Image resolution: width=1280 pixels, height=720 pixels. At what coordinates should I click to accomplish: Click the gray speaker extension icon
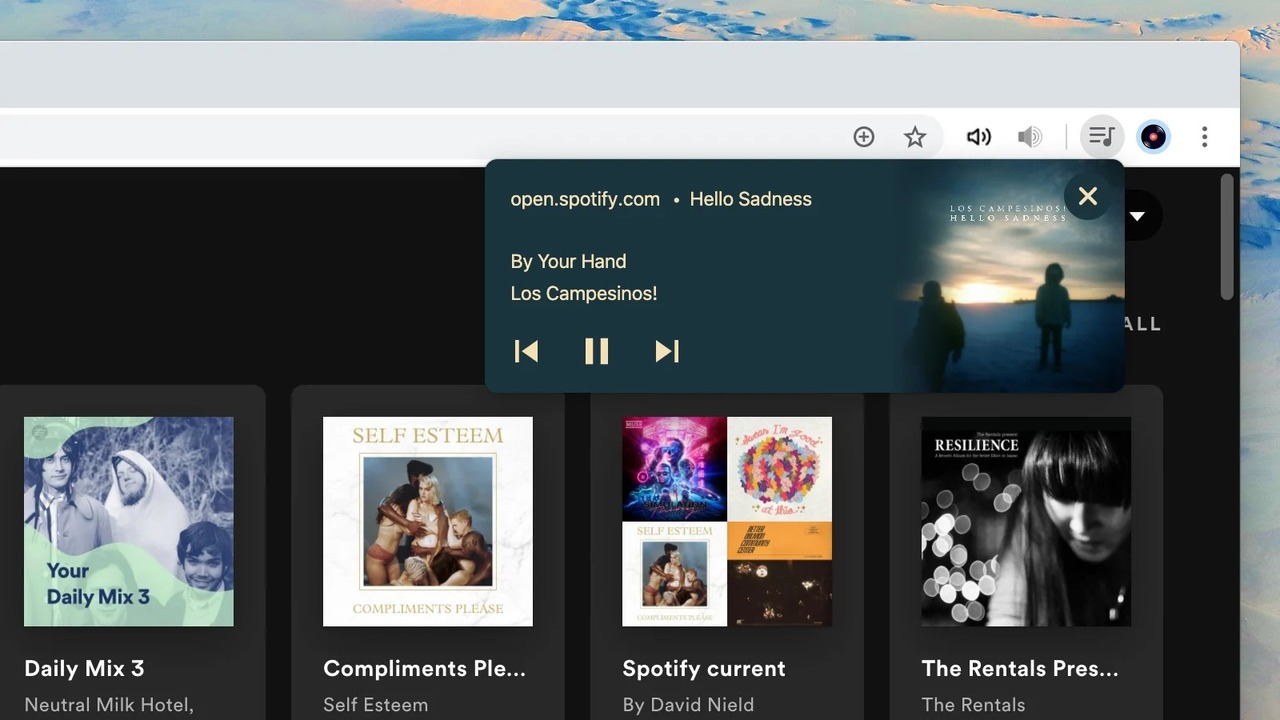[x=1029, y=137]
